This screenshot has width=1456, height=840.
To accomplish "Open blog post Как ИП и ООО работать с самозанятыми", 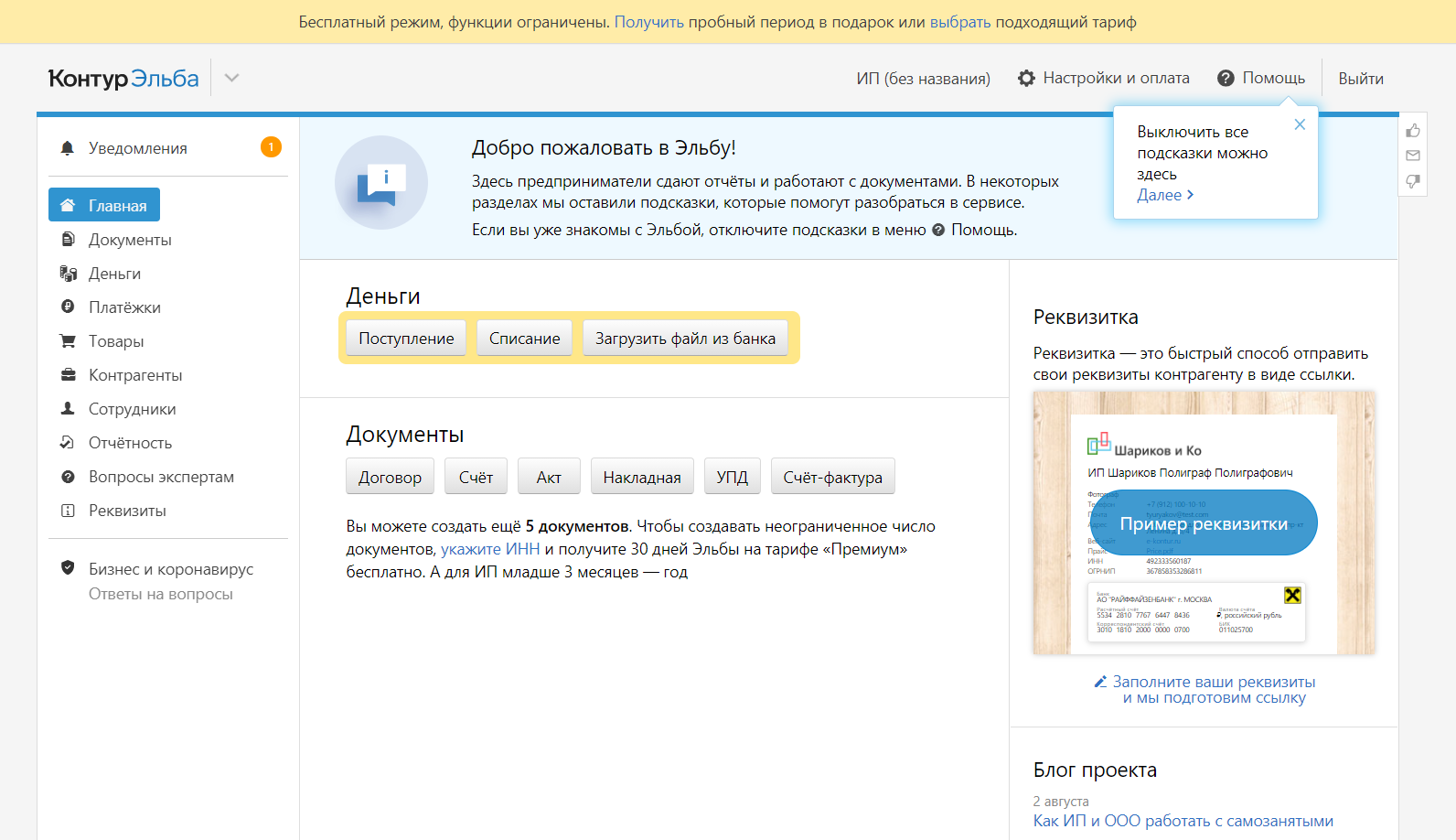I will pos(1183,821).
